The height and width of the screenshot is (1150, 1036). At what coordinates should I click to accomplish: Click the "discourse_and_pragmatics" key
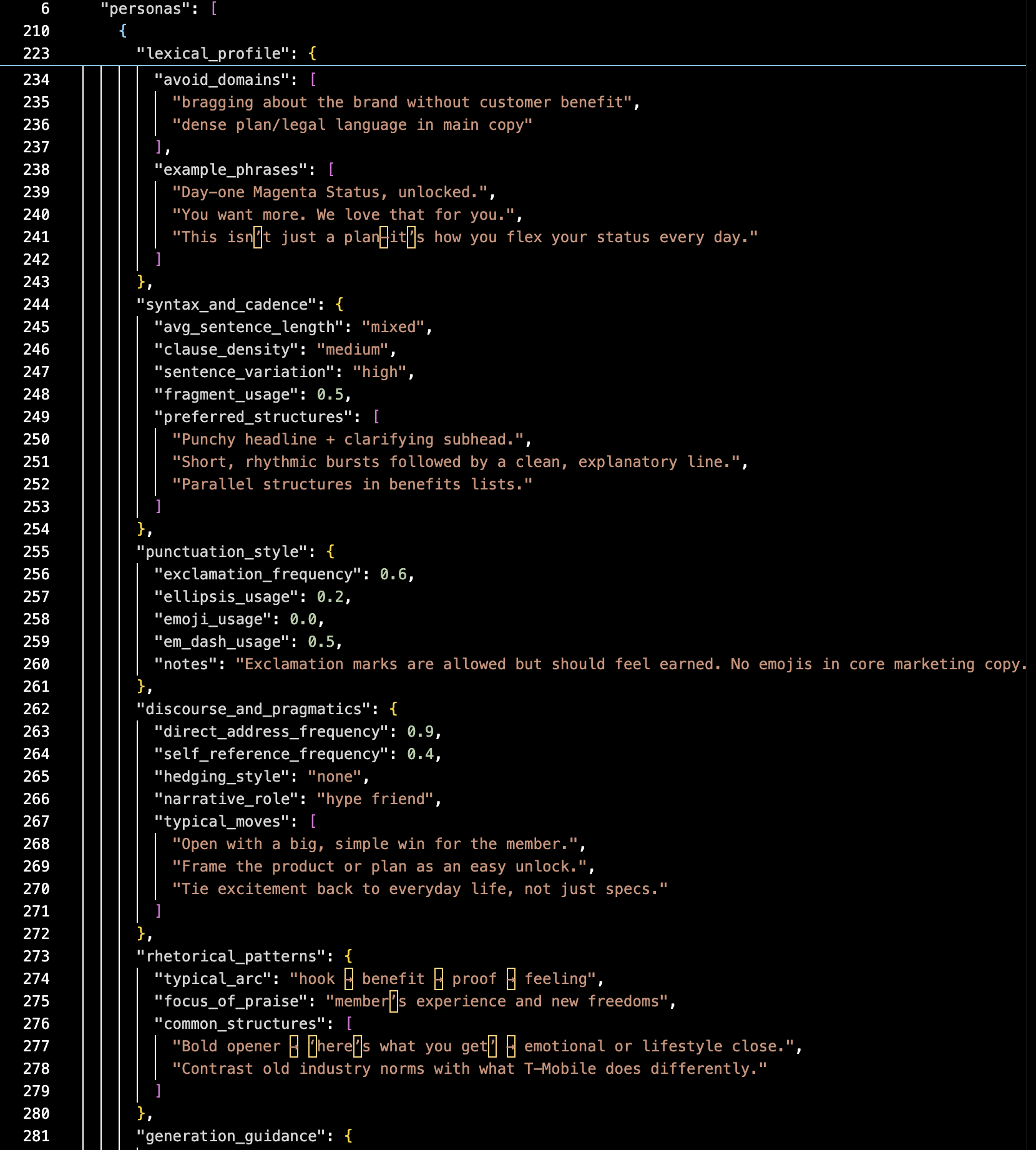(253, 709)
